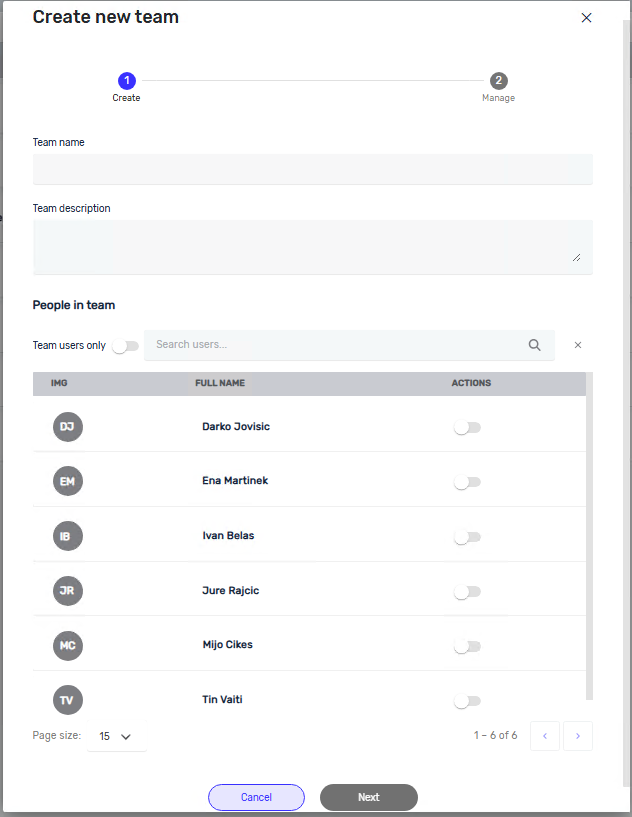Image resolution: width=632 pixels, height=817 pixels.
Task: Go to previous page of users
Action: [x=545, y=737]
